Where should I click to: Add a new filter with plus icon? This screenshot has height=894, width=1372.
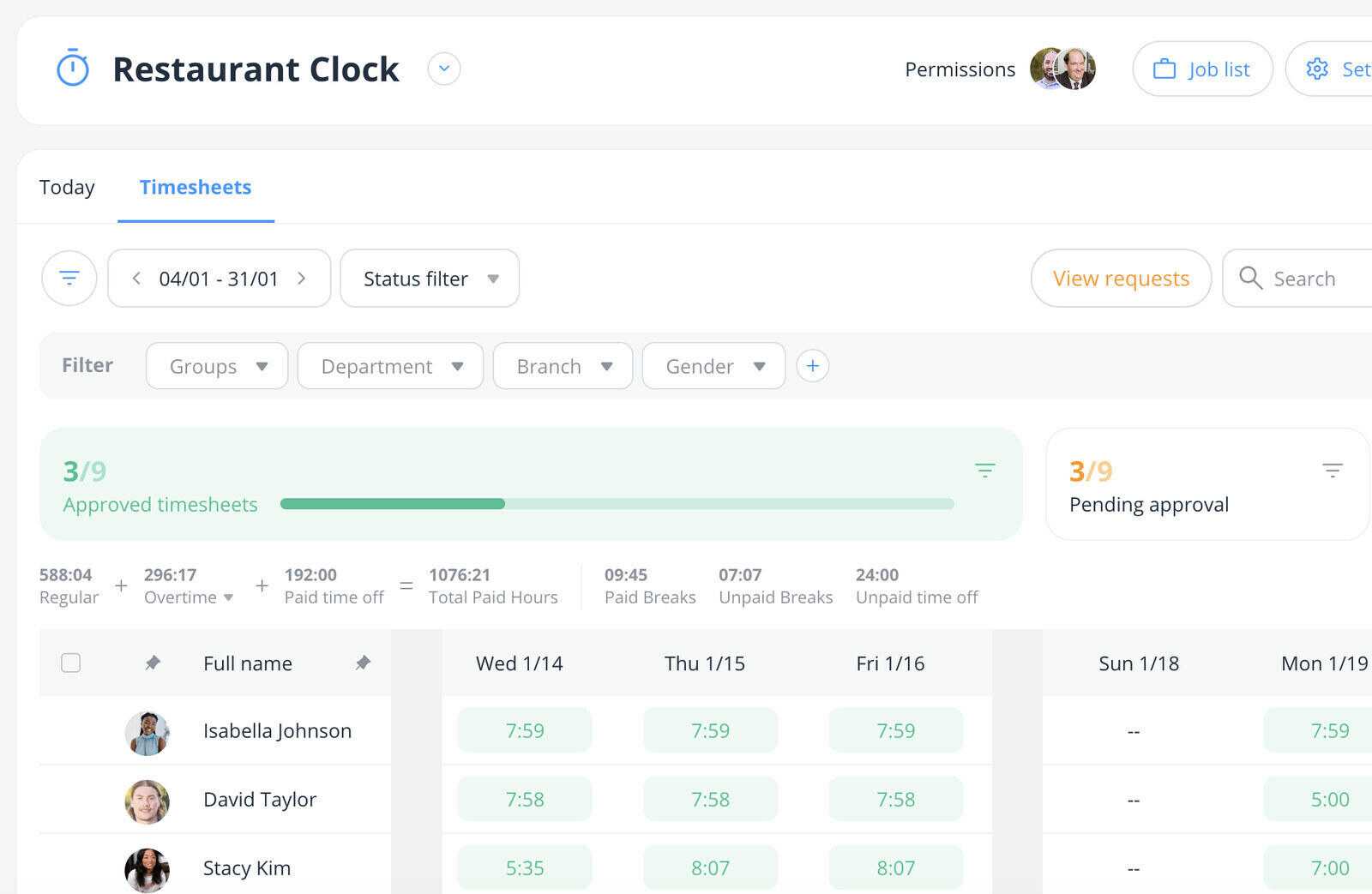coord(812,366)
